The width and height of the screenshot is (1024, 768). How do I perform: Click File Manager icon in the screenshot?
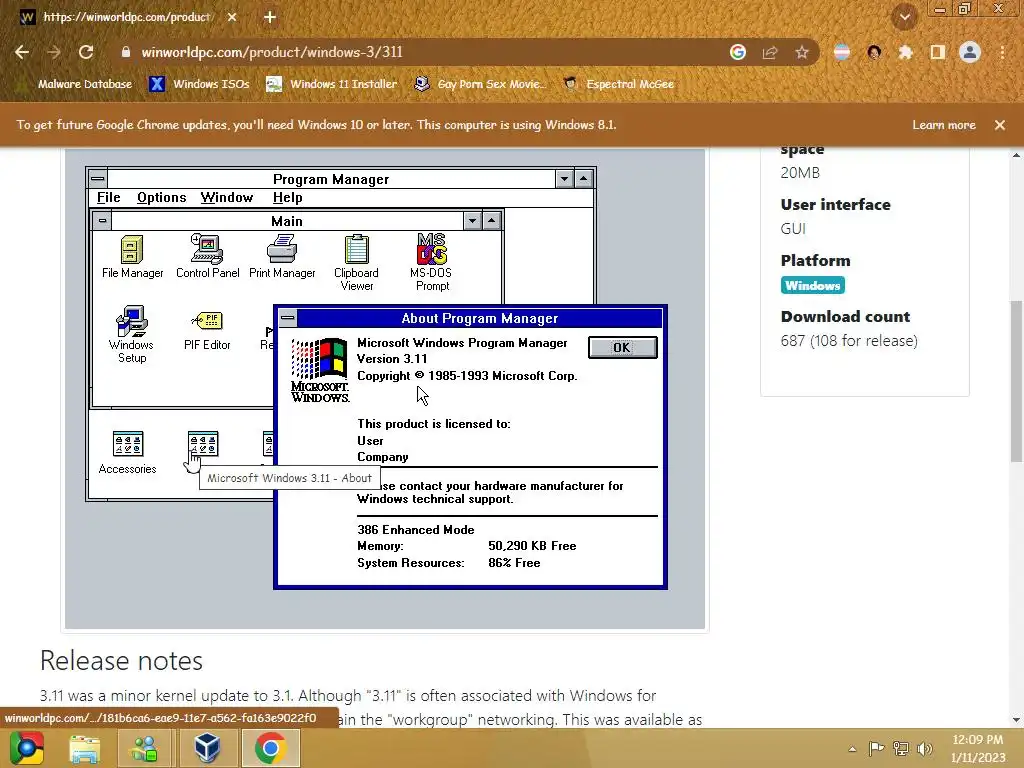[x=133, y=257]
